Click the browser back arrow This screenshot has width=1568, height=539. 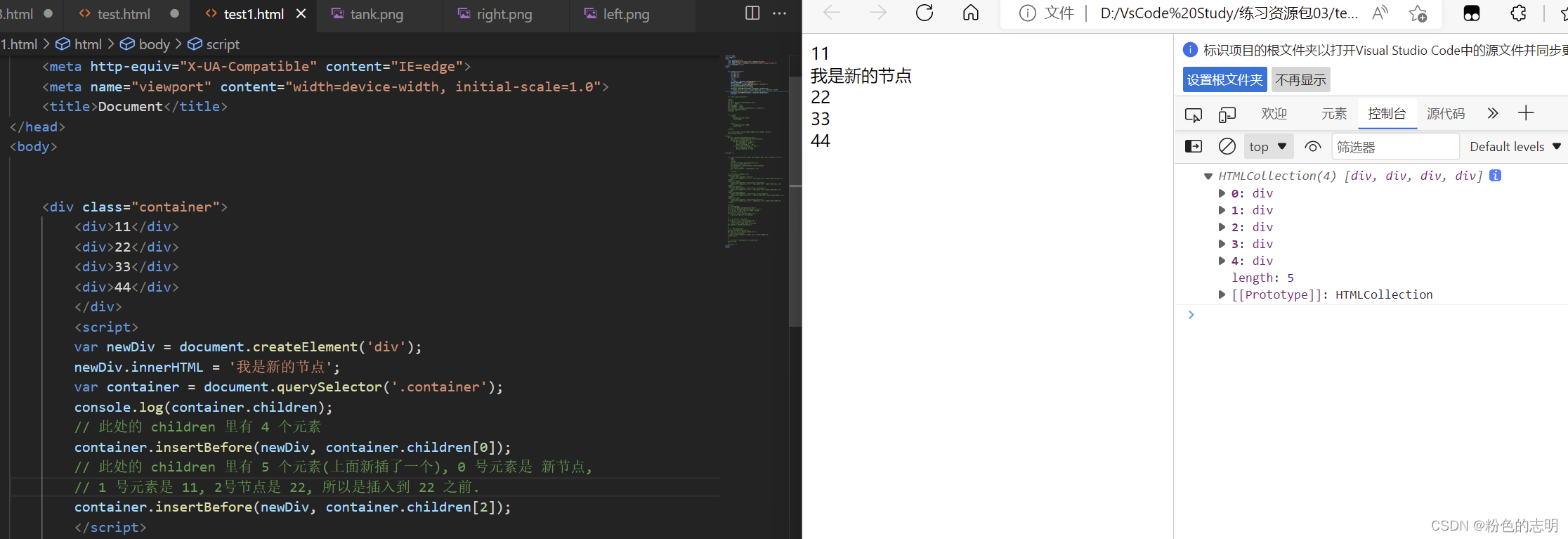tap(832, 13)
